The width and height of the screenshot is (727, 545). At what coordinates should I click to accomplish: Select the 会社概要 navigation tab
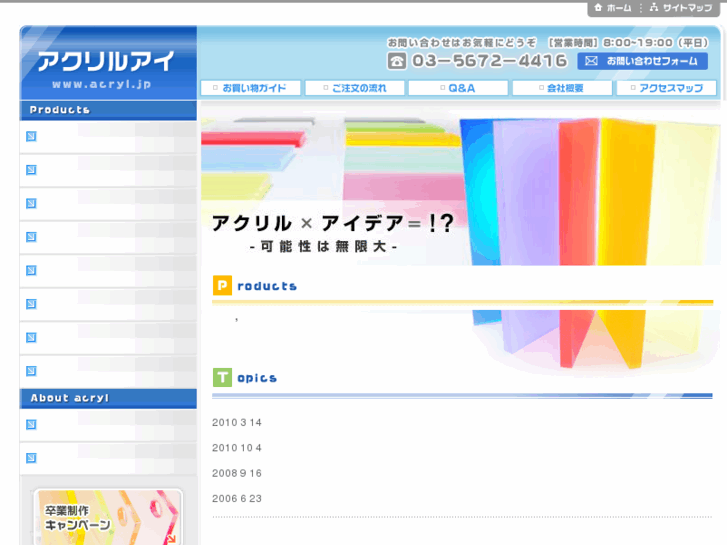[x=562, y=88]
